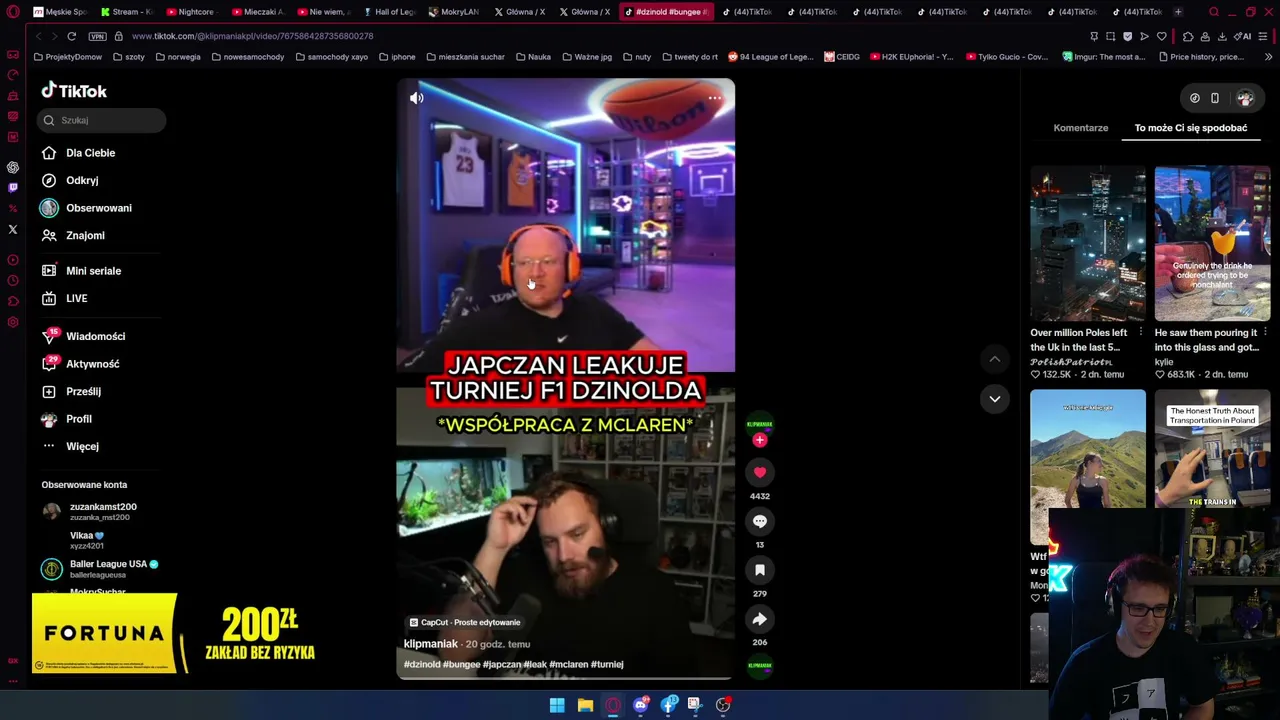
Task: Open the klipmaniak author profile link
Action: (431, 644)
